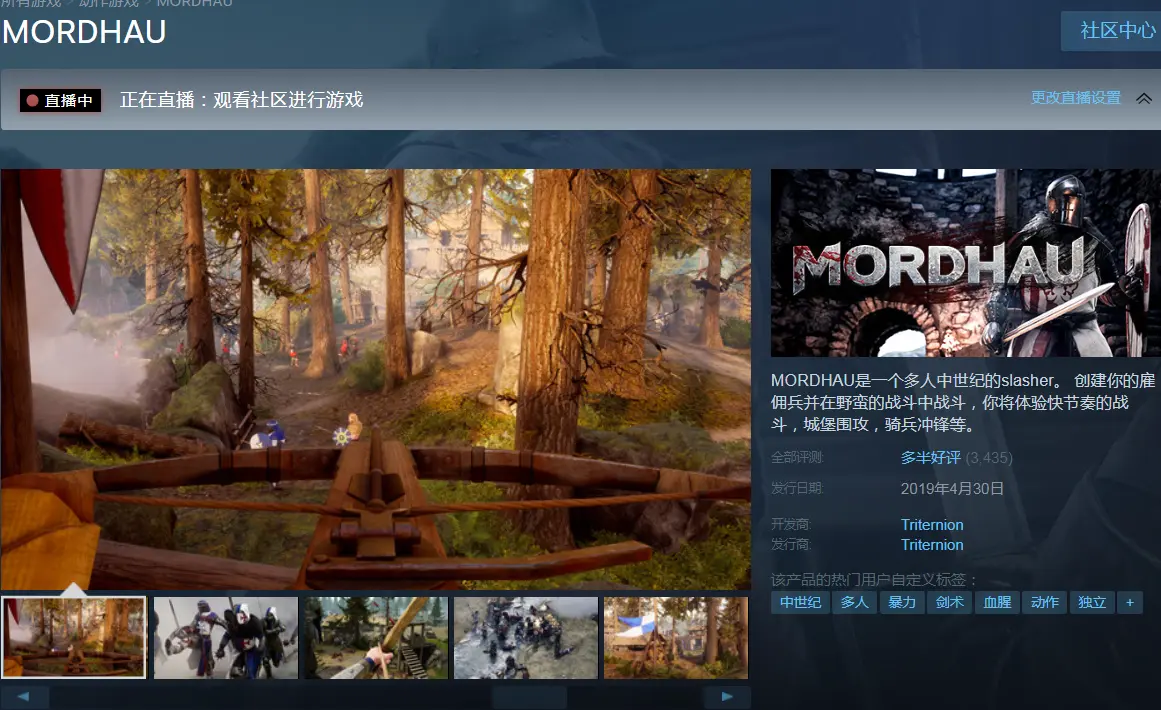Screen dimensions: 1161x710
Task: Select the blue and white tent thumbnail
Action: tap(676, 637)
